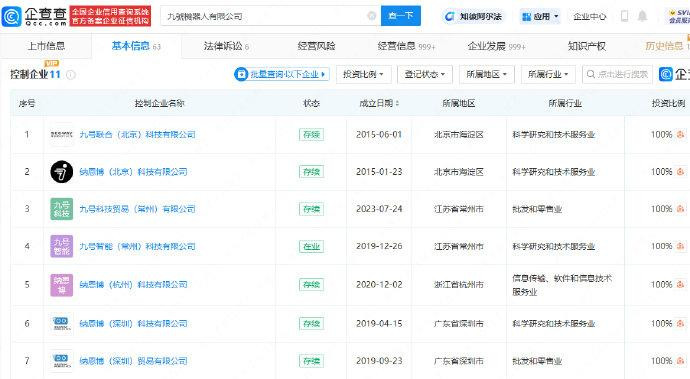Open 纳恩博（深圳）科技有限公司 link

pyautogui.click(x=133, y=324)
